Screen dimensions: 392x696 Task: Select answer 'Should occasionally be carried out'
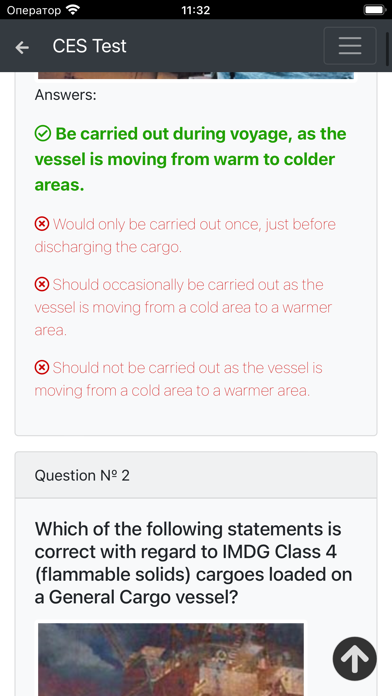[183, 307]
